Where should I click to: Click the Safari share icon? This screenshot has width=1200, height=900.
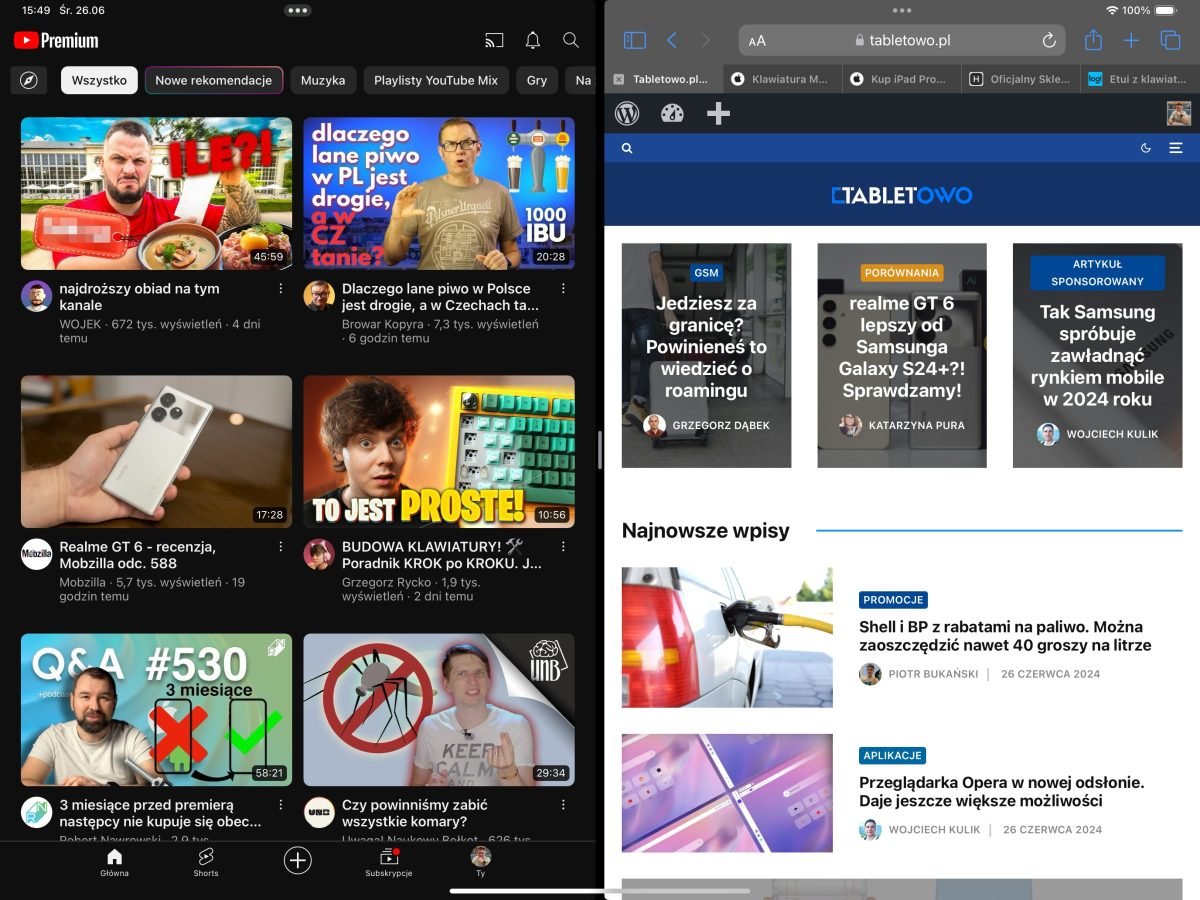coord(1093,41)
